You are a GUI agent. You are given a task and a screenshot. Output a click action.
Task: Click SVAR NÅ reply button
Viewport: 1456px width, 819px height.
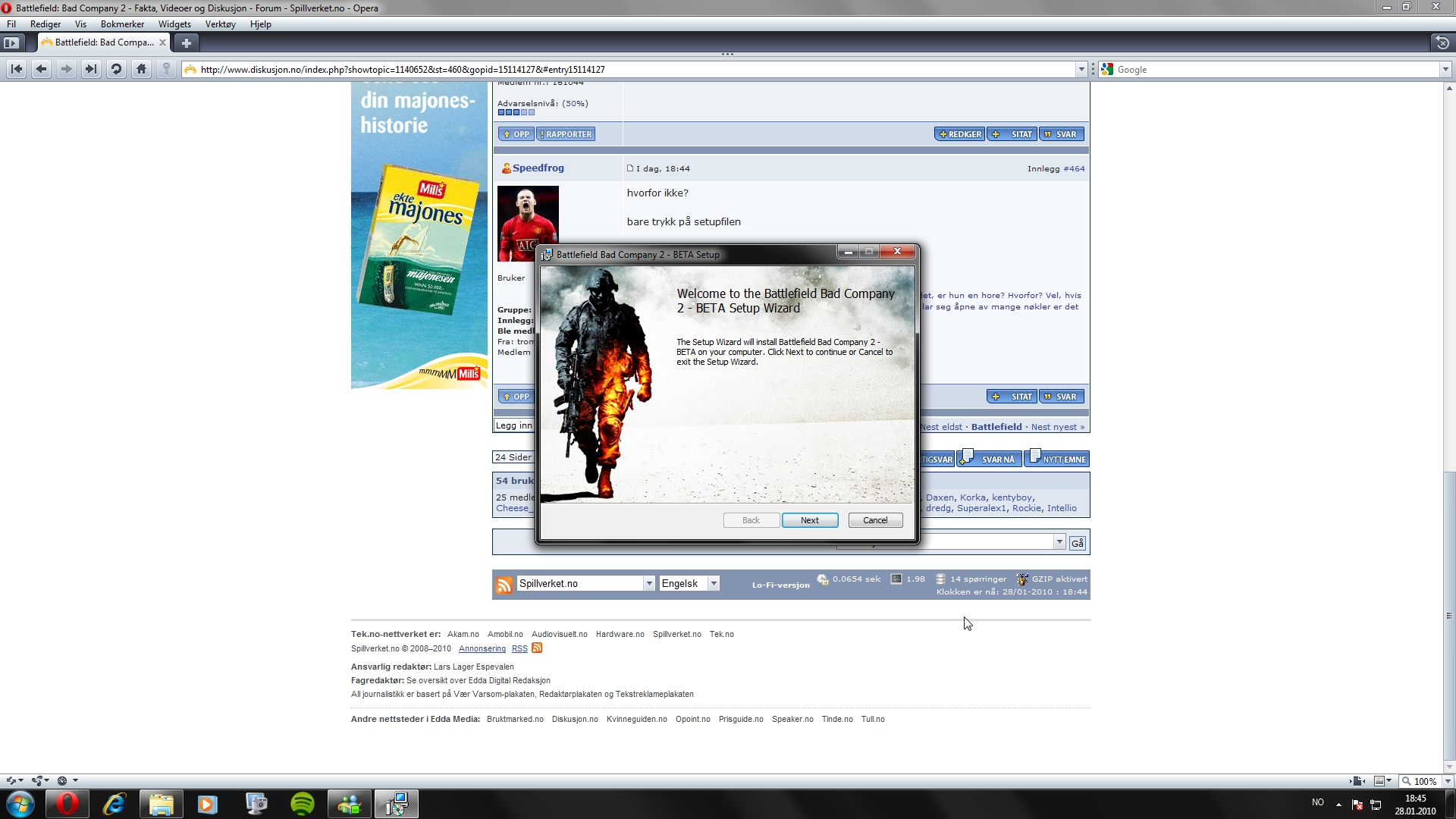pos(989,459)
